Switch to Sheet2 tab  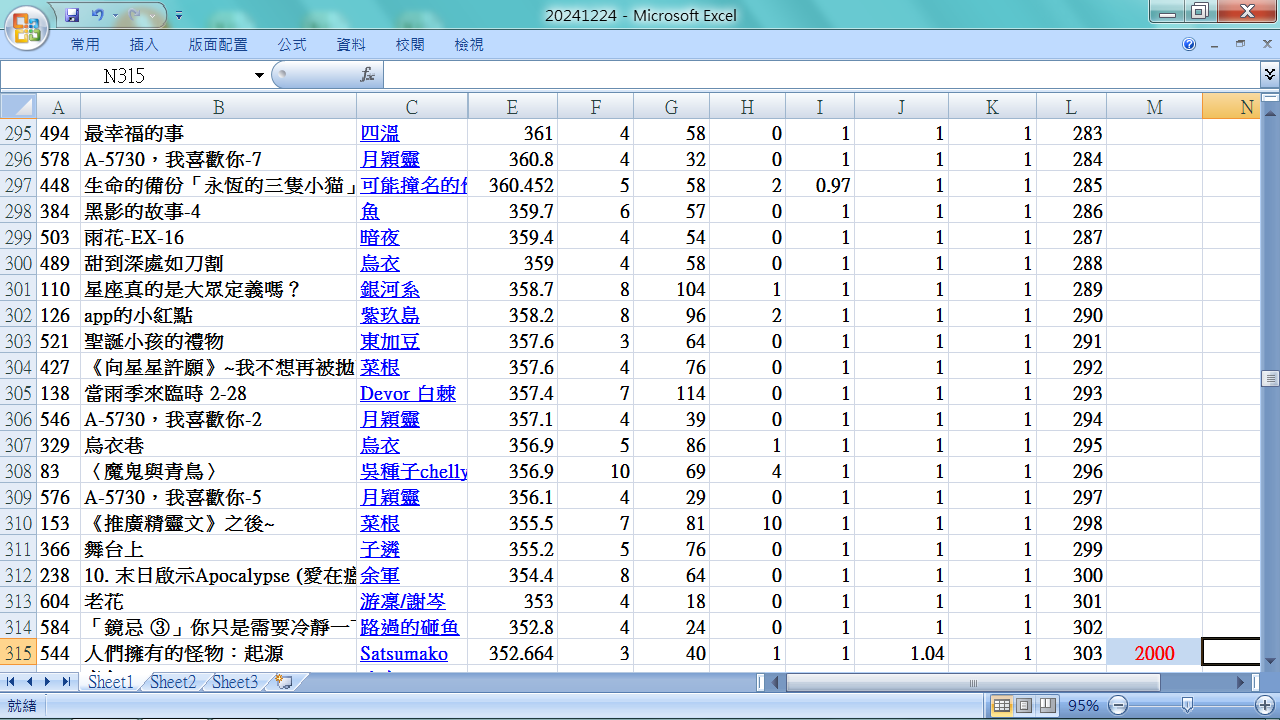(x=172, y=682)
